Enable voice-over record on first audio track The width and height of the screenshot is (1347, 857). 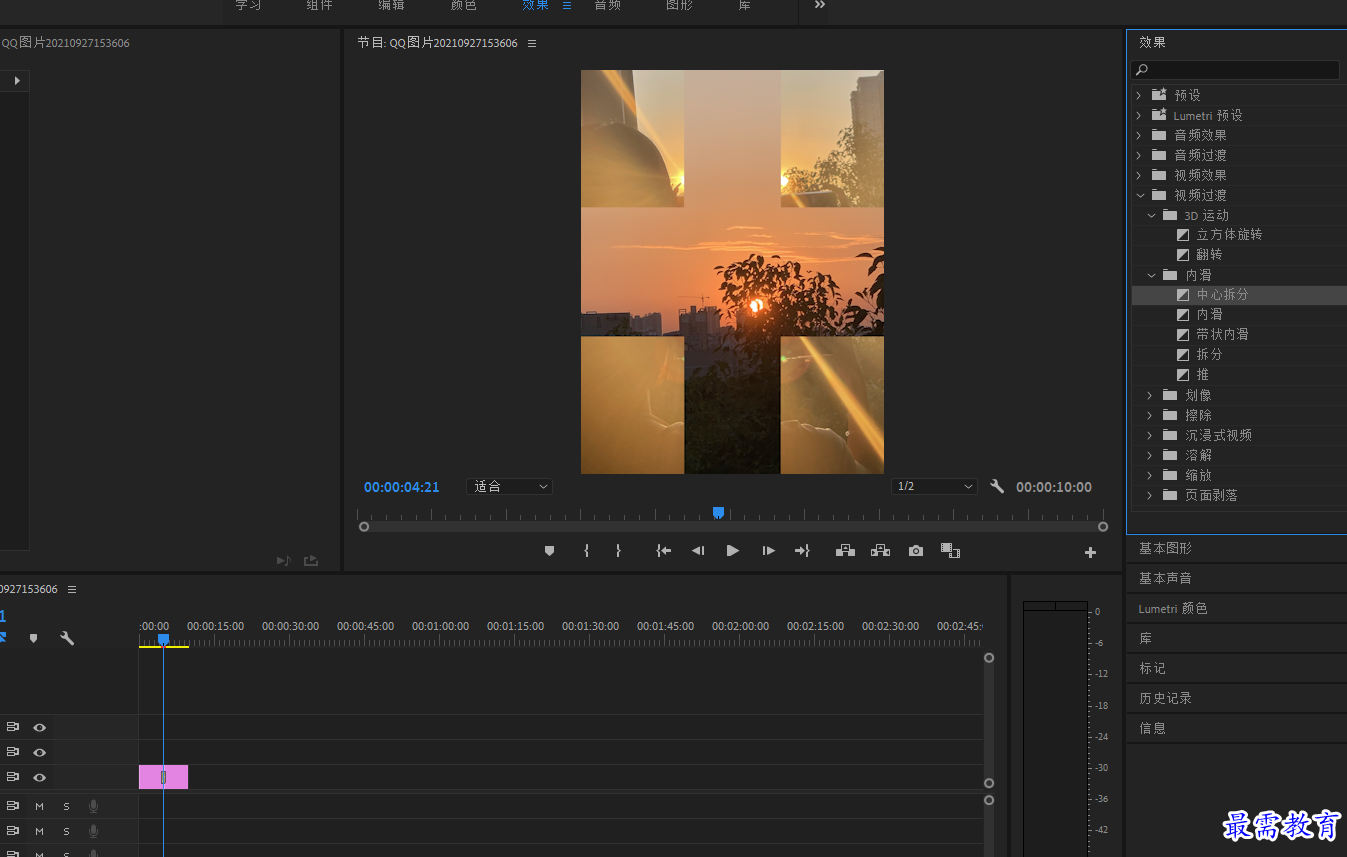(x=93, y=806)
